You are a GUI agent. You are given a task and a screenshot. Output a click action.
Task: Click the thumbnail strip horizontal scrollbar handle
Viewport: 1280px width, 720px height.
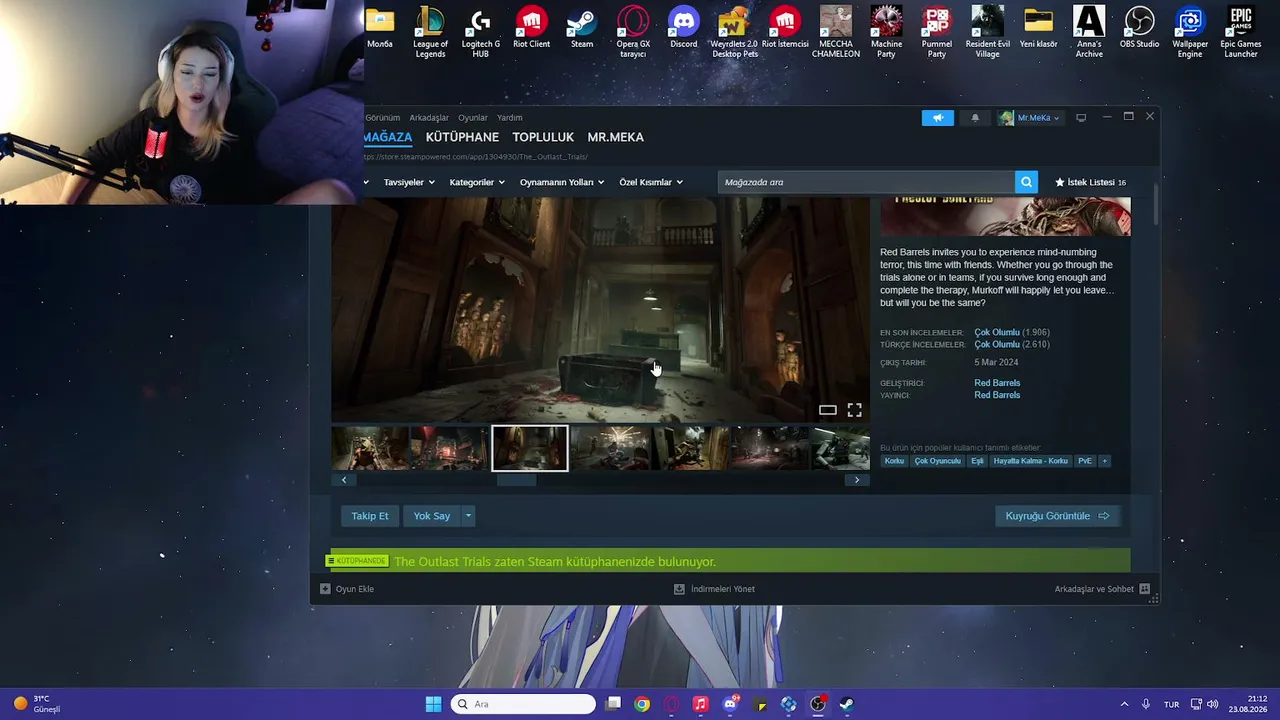[x=517, y=480]
